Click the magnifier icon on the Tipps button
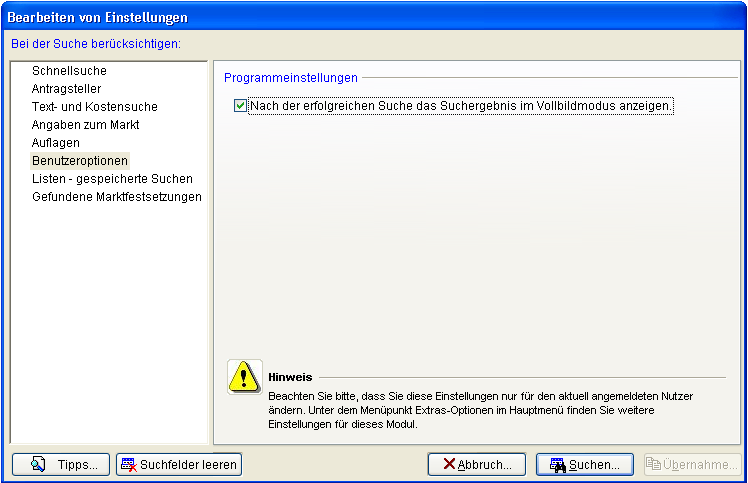The height and width of the screenshot is (483, 748). click(38, 464)
